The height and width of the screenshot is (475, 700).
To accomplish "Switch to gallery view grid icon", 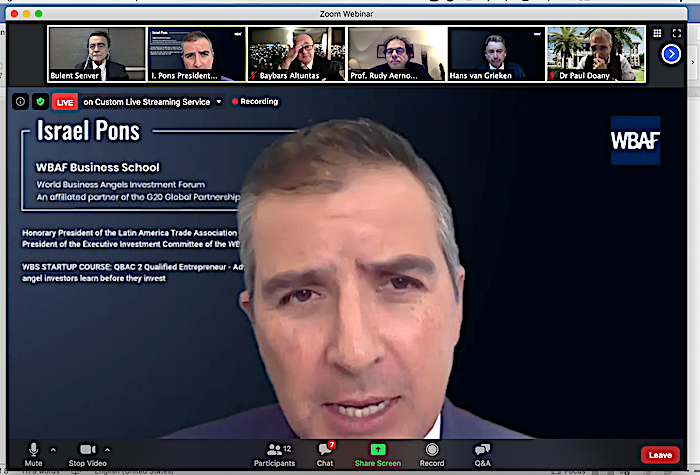I will [657, 33].
